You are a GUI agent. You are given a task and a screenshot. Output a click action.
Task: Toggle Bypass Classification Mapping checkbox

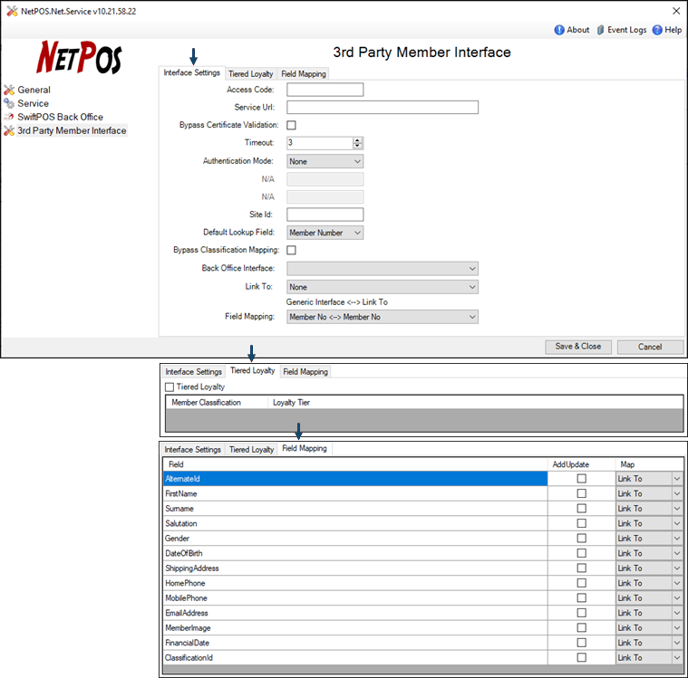point(291,250)
